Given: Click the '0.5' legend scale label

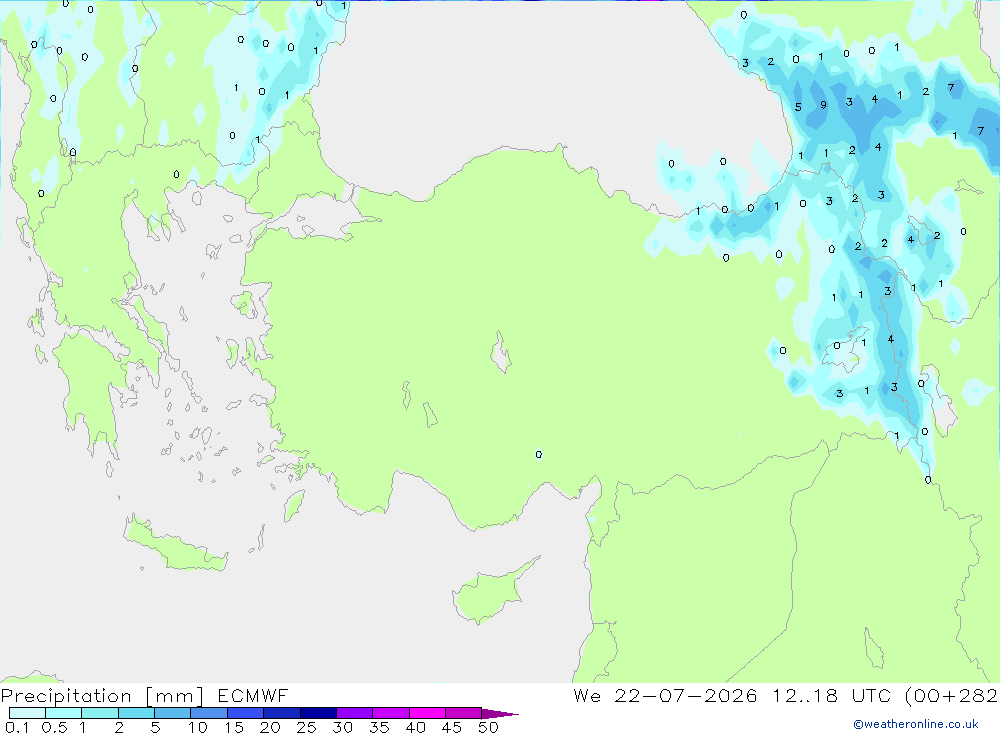Looking at the screenshot, I should (54, 727).
